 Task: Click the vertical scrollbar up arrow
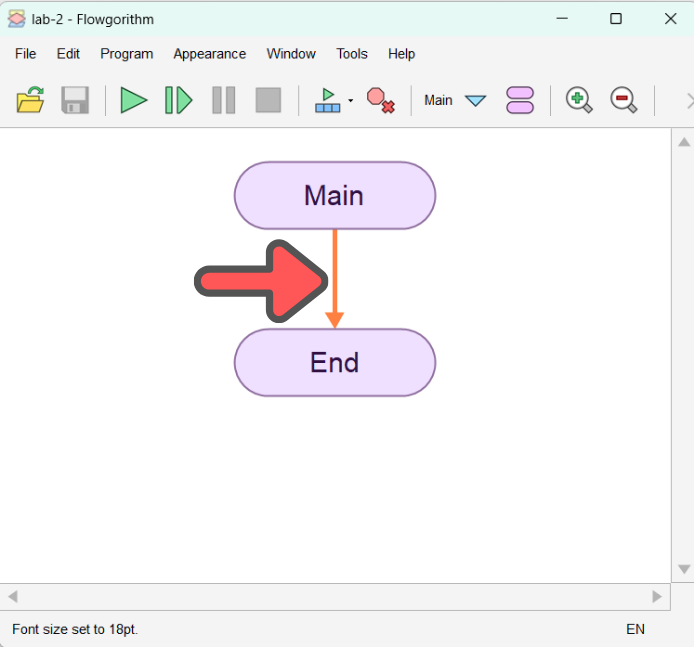(684, 142)
